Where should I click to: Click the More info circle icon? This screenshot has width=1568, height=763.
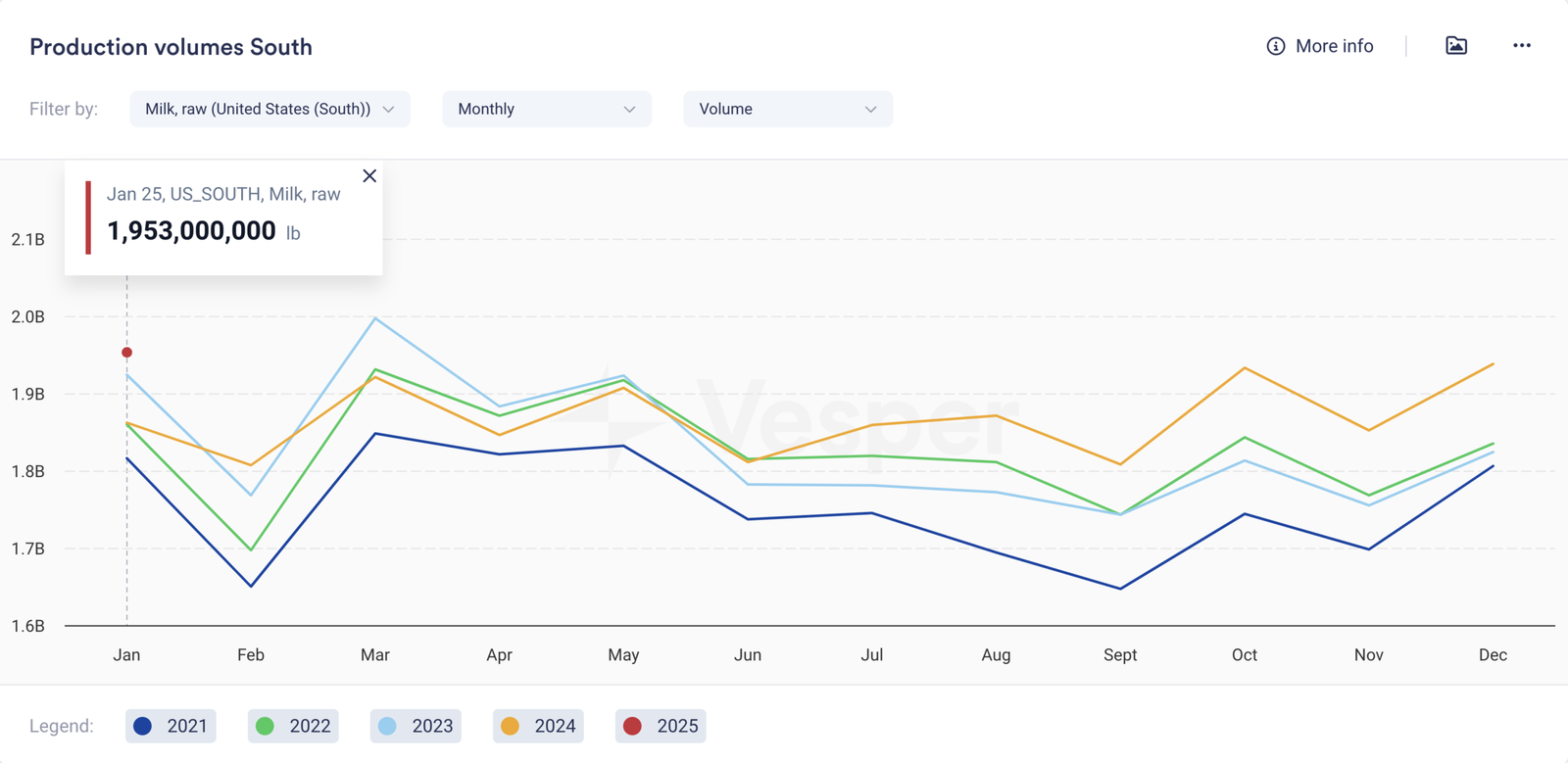(1275, 46)
